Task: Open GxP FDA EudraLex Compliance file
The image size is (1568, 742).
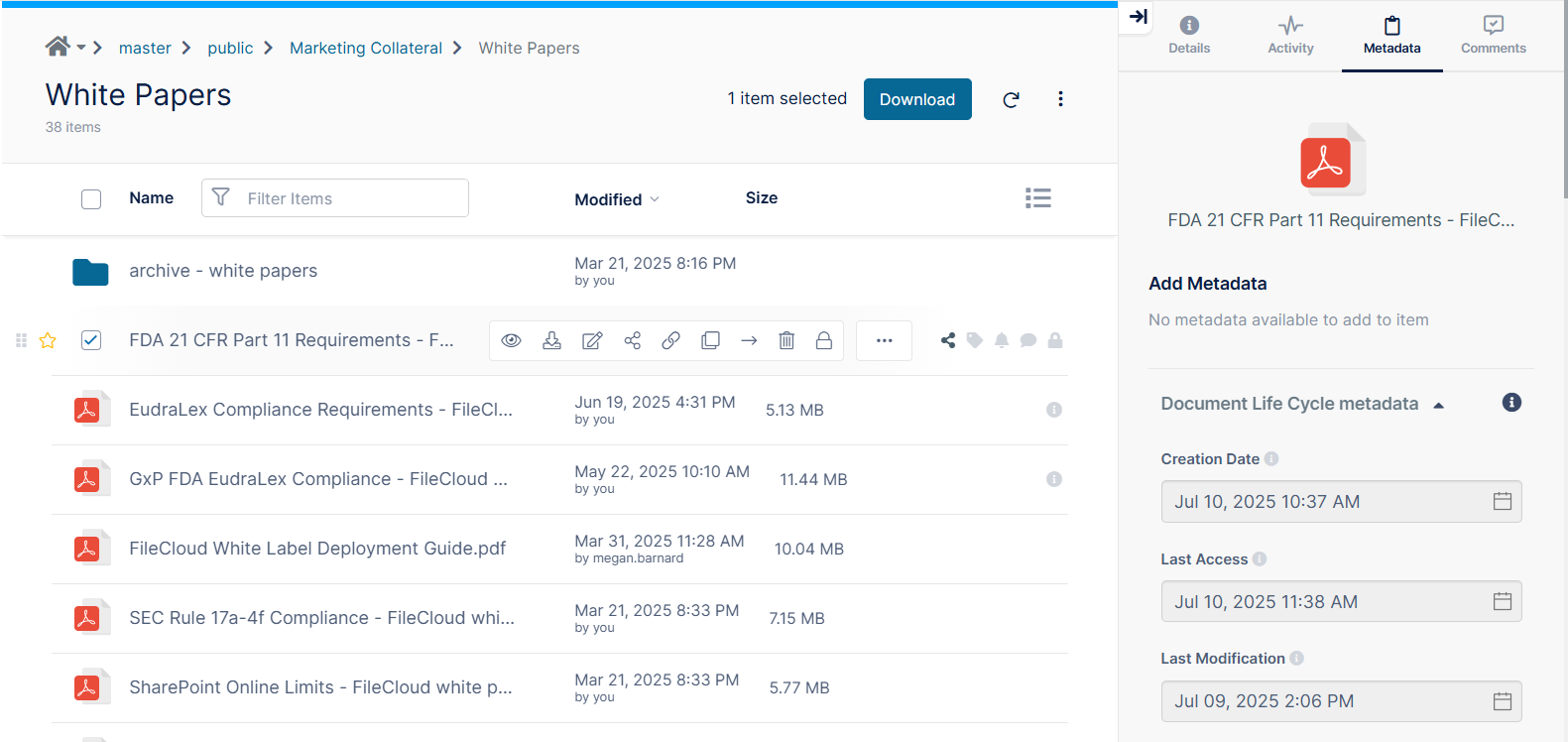Action: 318,479
